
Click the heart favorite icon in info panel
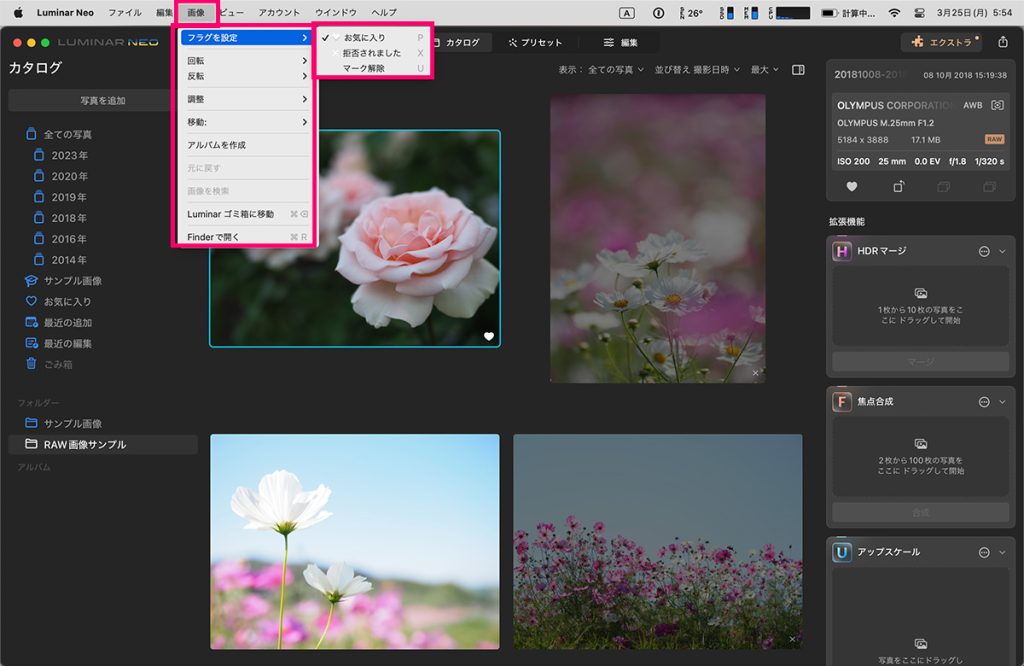tap(852, 187)
